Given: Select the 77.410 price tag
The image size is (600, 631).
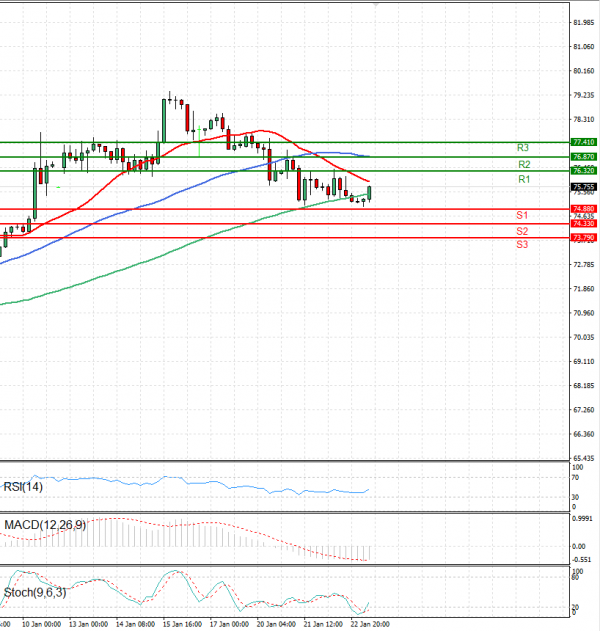Looking at the screenshot, I should tap(584, 142).
